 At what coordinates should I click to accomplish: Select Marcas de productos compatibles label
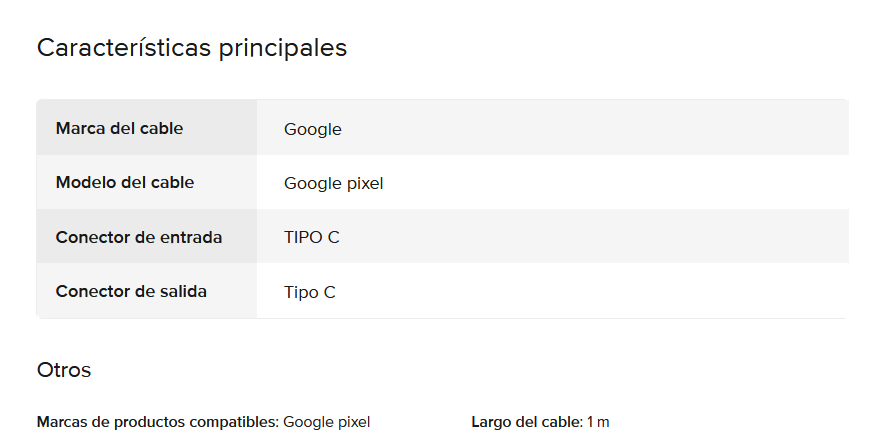click(x=158, y=422)
